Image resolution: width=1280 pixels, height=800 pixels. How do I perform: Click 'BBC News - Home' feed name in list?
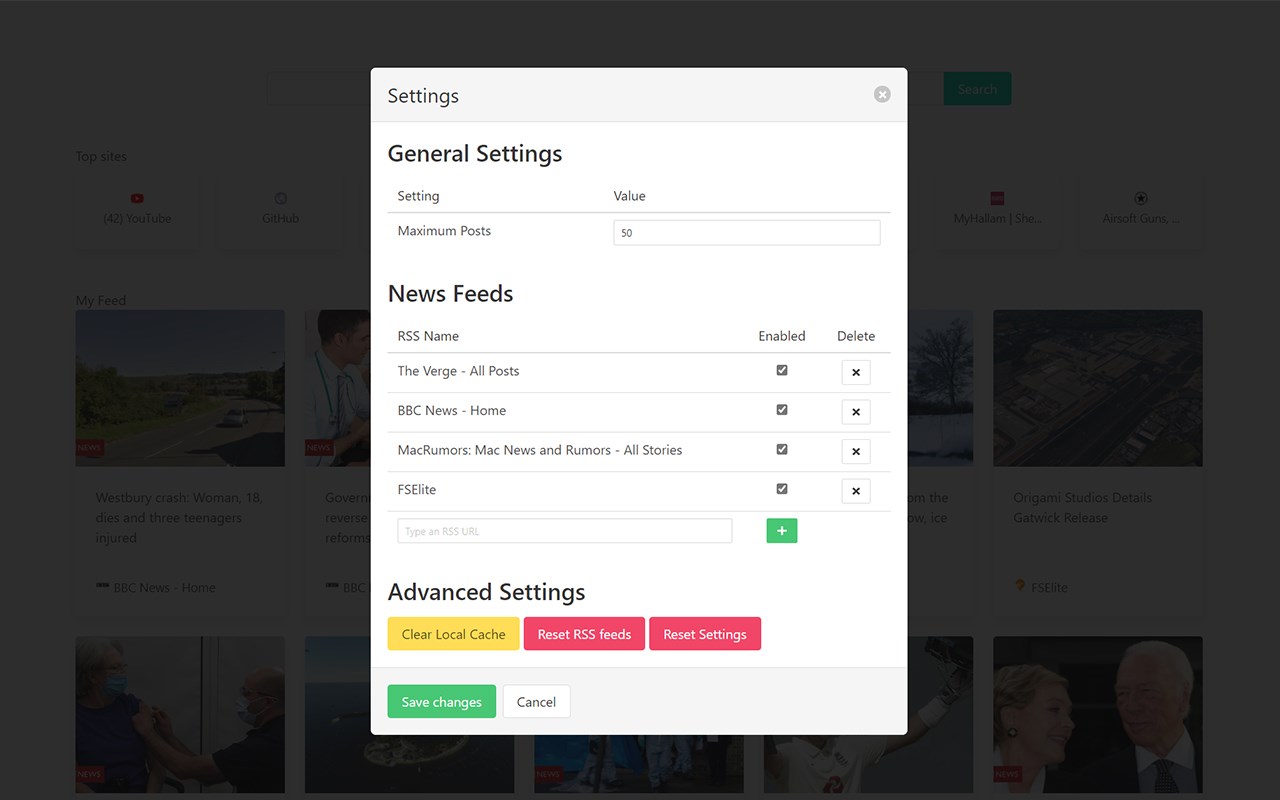452,411
